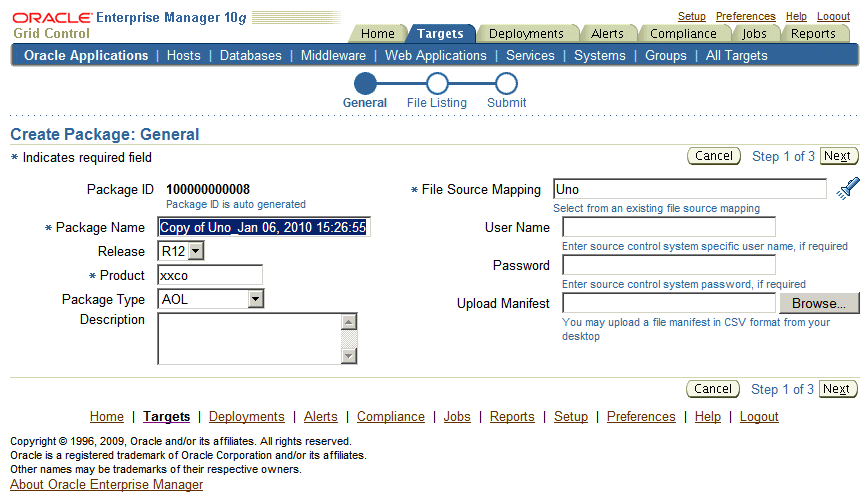This screenshot has width=863, height=504.
Task: Click the Product field containing xxco
Action: 210,275
